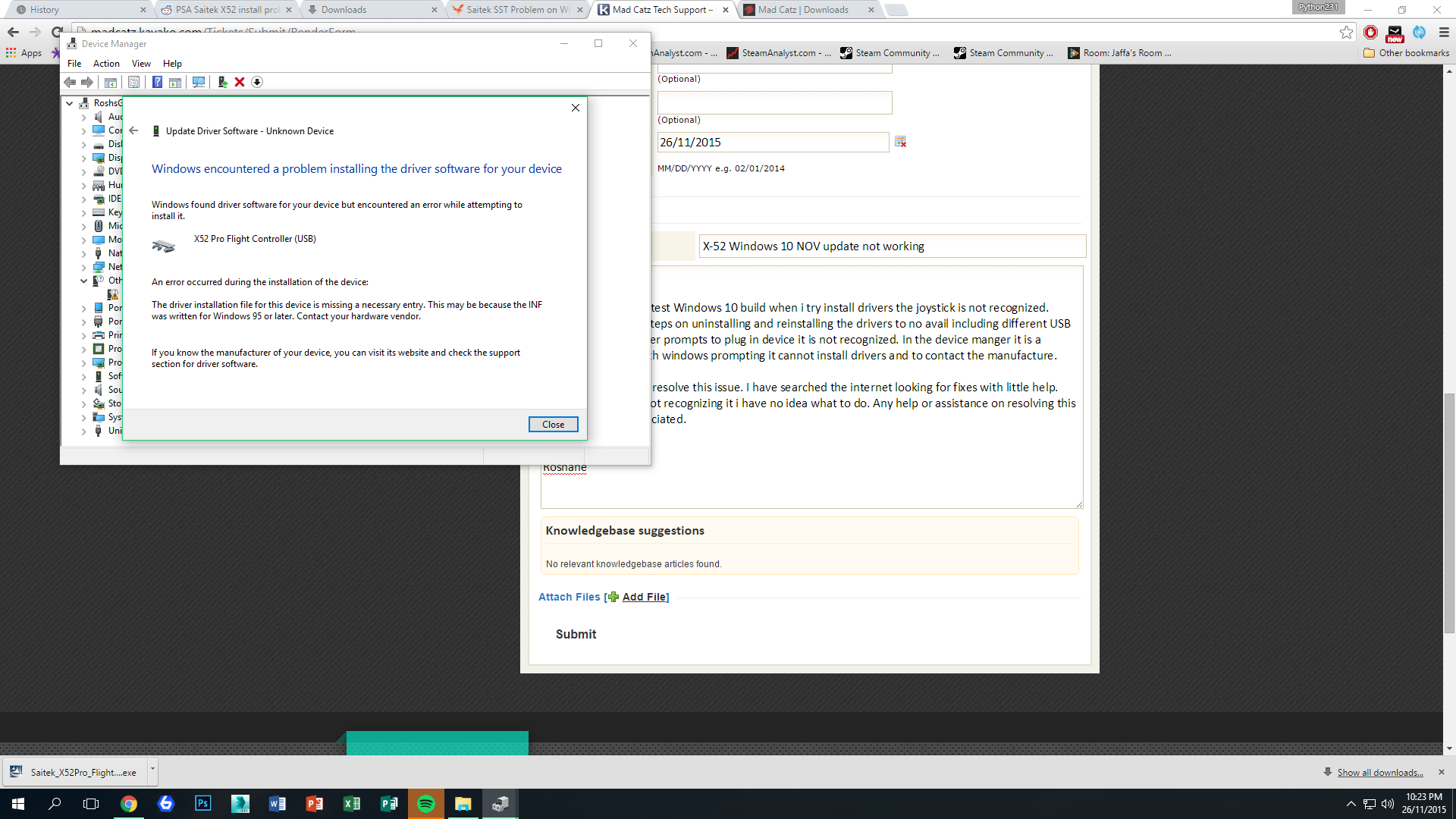The height and width of the screenshot is (819, 1456).
Task: Open dropdown arrow next to Saitek_X52Pro download
Action: pos(152,769)
